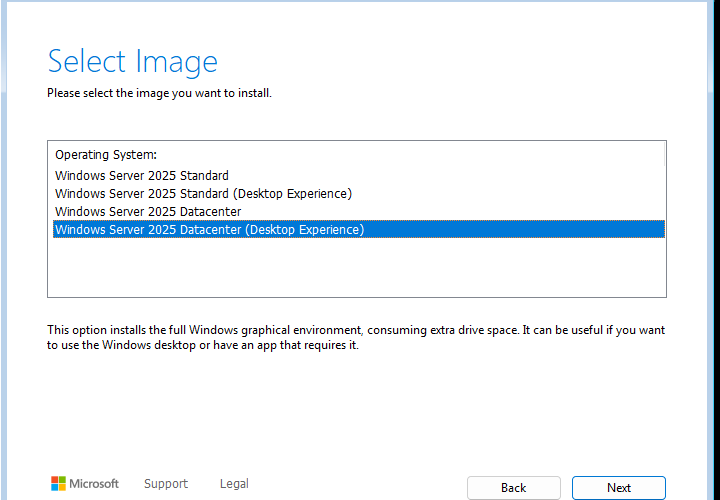The height and width of the screenshot is (500, 720).
Task: Click highlighted Datacenter (Desktop Experience) entry
Action: pos(359,229)
